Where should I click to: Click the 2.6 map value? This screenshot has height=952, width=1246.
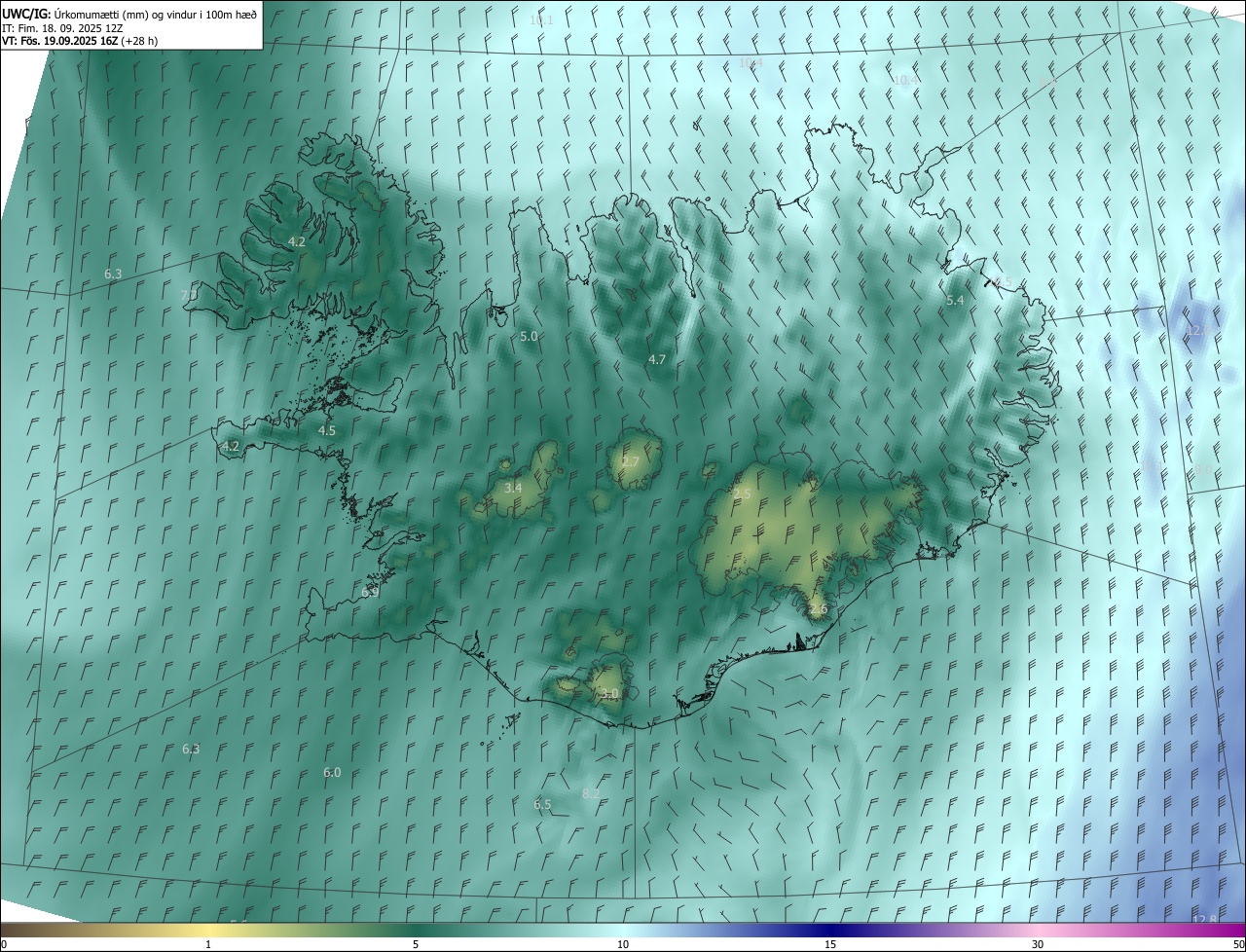pos(818,609)
